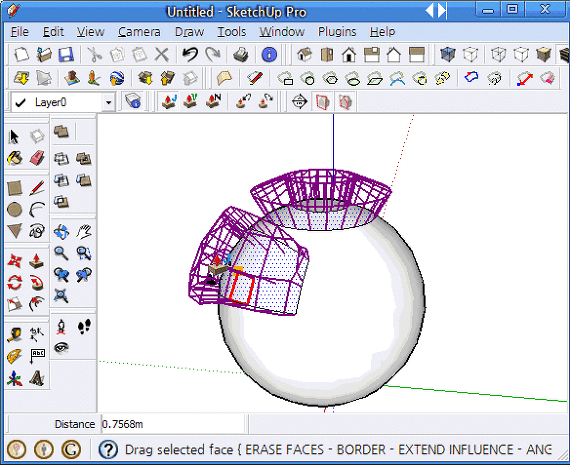Select the Orbit tool
Image resolution: width=570 pixels, height=468 pixels.
coord(61,232)
